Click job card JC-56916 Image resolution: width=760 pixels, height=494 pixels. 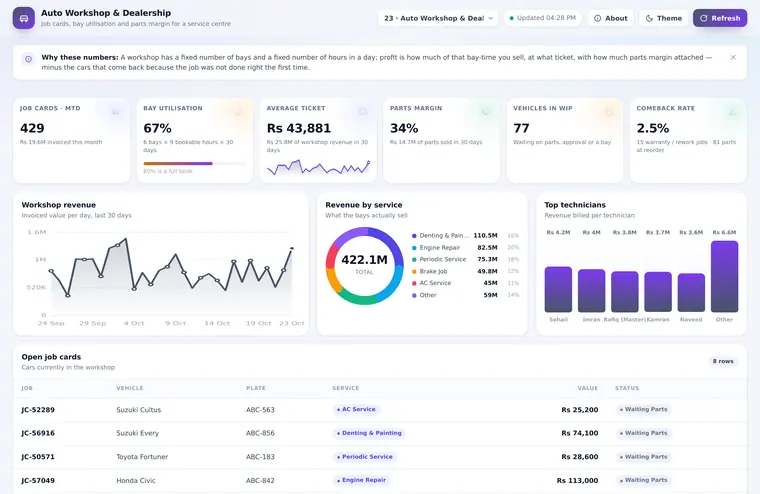tap(38, 433)
